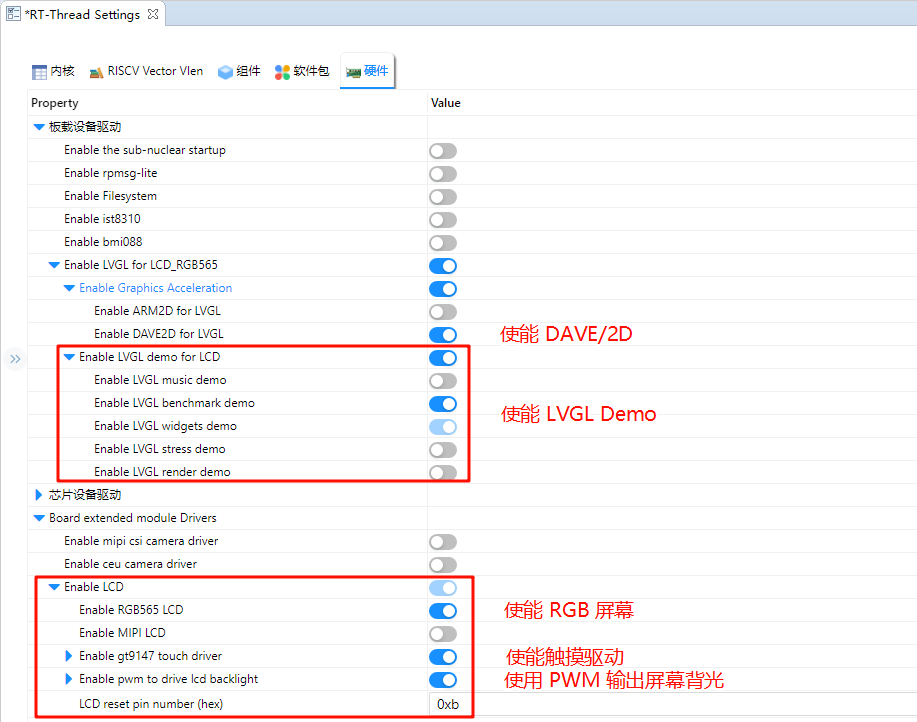Toggle Enable MIPI LCD on
The width and height of the screenshot is (917, 722).
[443, 634]
